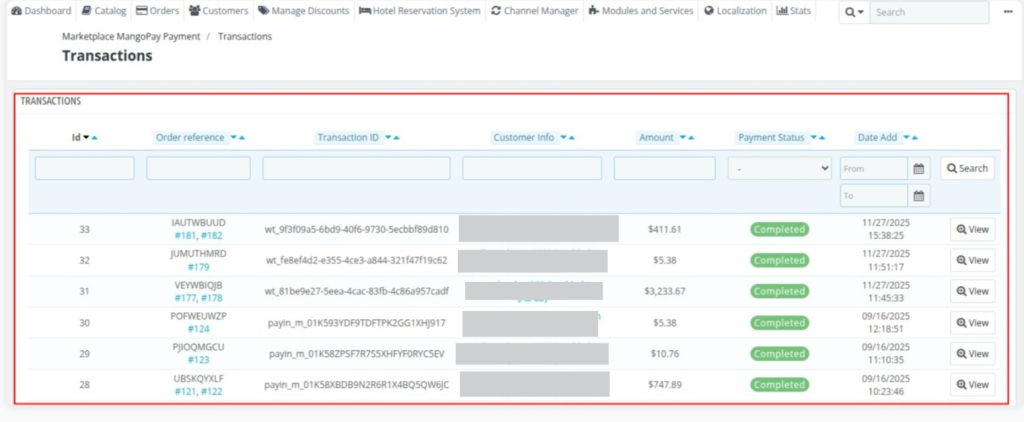Open the Localization menu
This screenshot has width=1024, height=422.
point(735,11)
